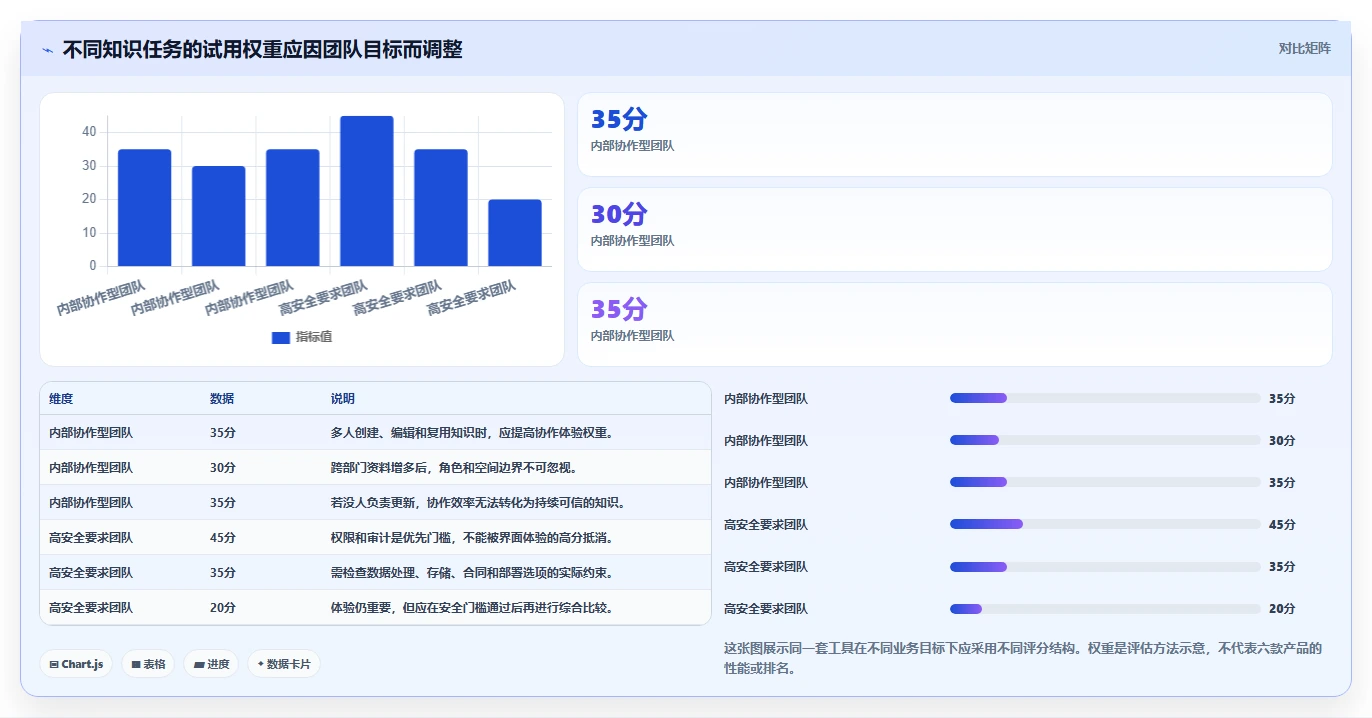Viewport: 1372px width, 718px height.
Task: Click the chart y-axis label 40
Action: pyautogui.click(x=89, y=132)
